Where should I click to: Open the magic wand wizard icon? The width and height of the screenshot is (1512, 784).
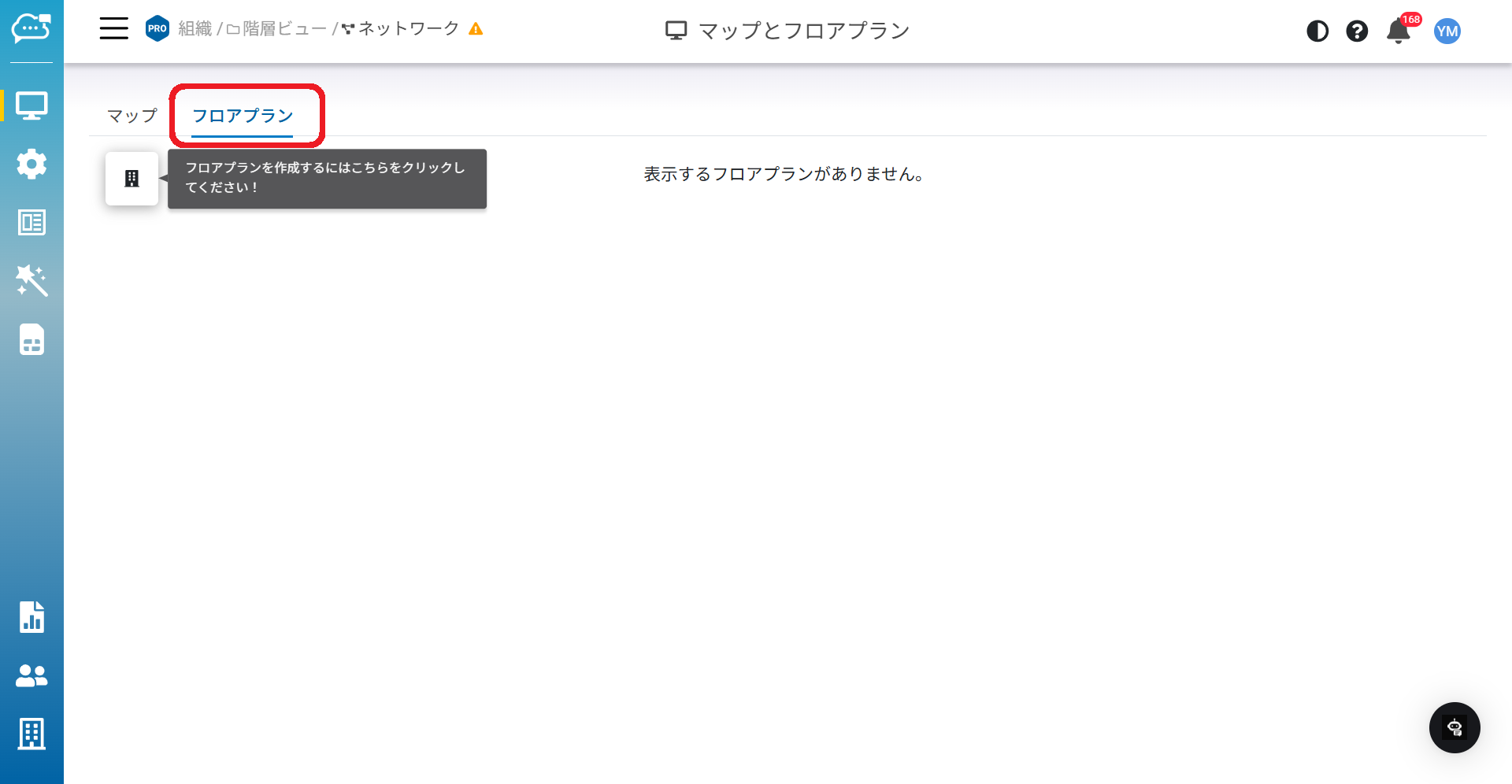[x=31, y=281]
